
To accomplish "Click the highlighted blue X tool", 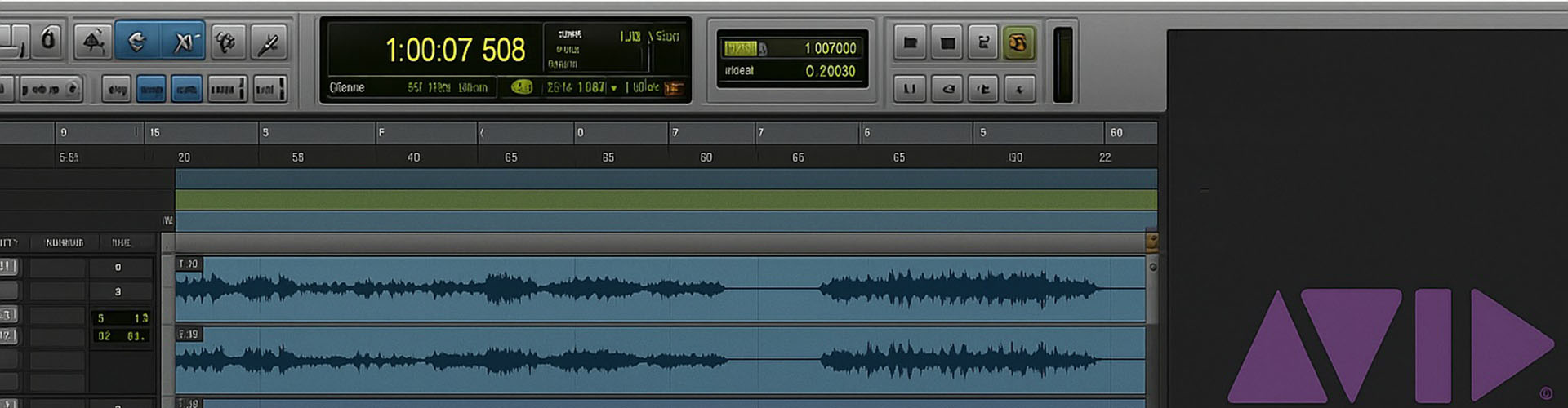I will (x=183, y=42).
